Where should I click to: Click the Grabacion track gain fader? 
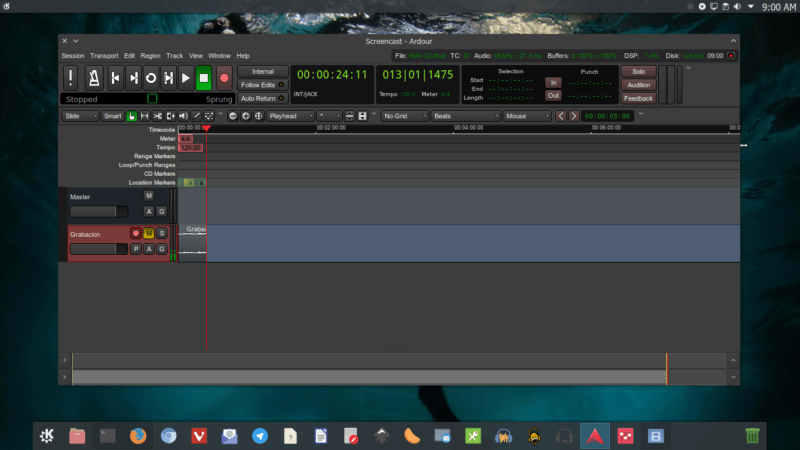(x=99, y=249)
